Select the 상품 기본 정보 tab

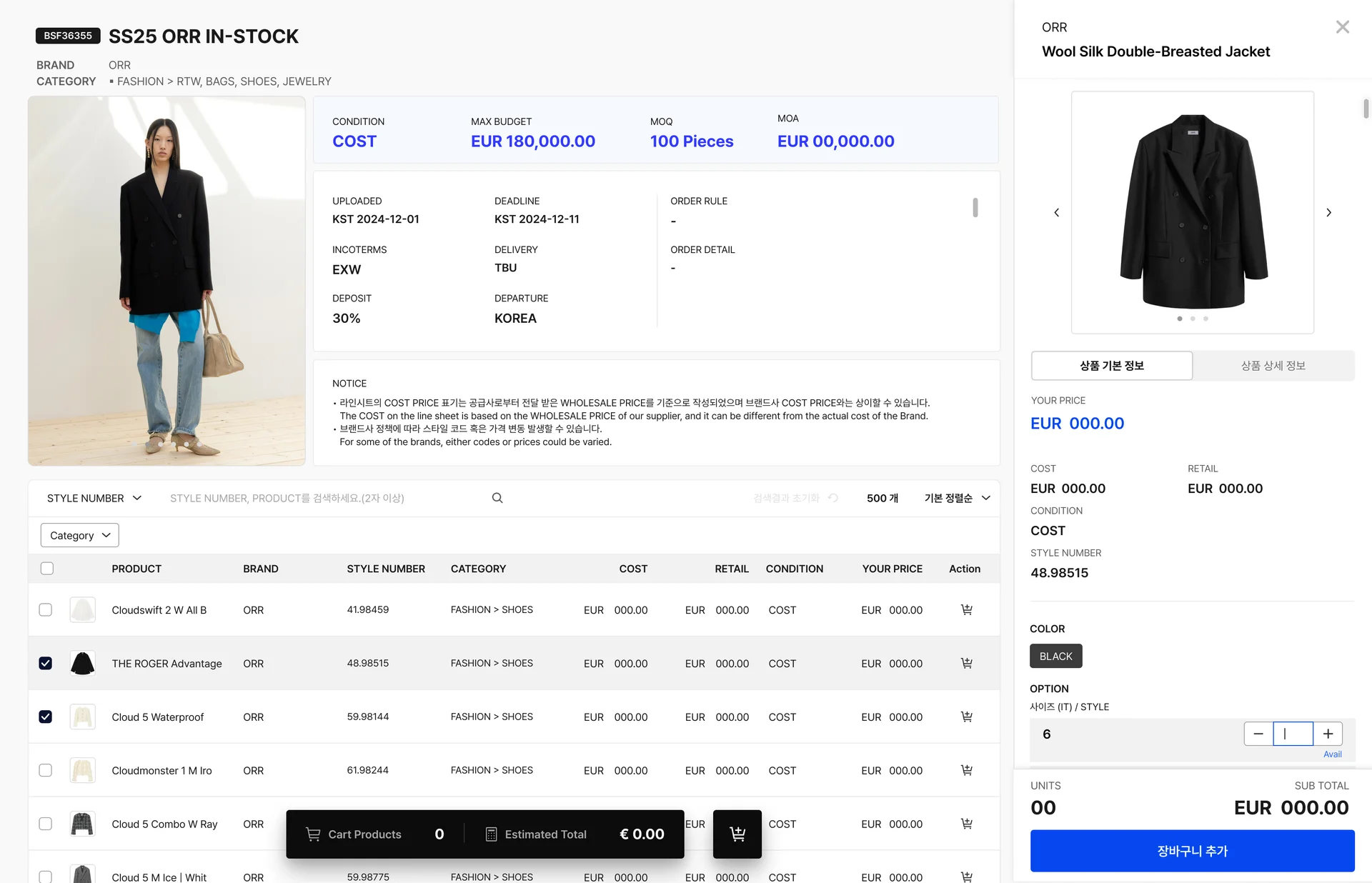pyautogui.click(x=1112, y=366)
